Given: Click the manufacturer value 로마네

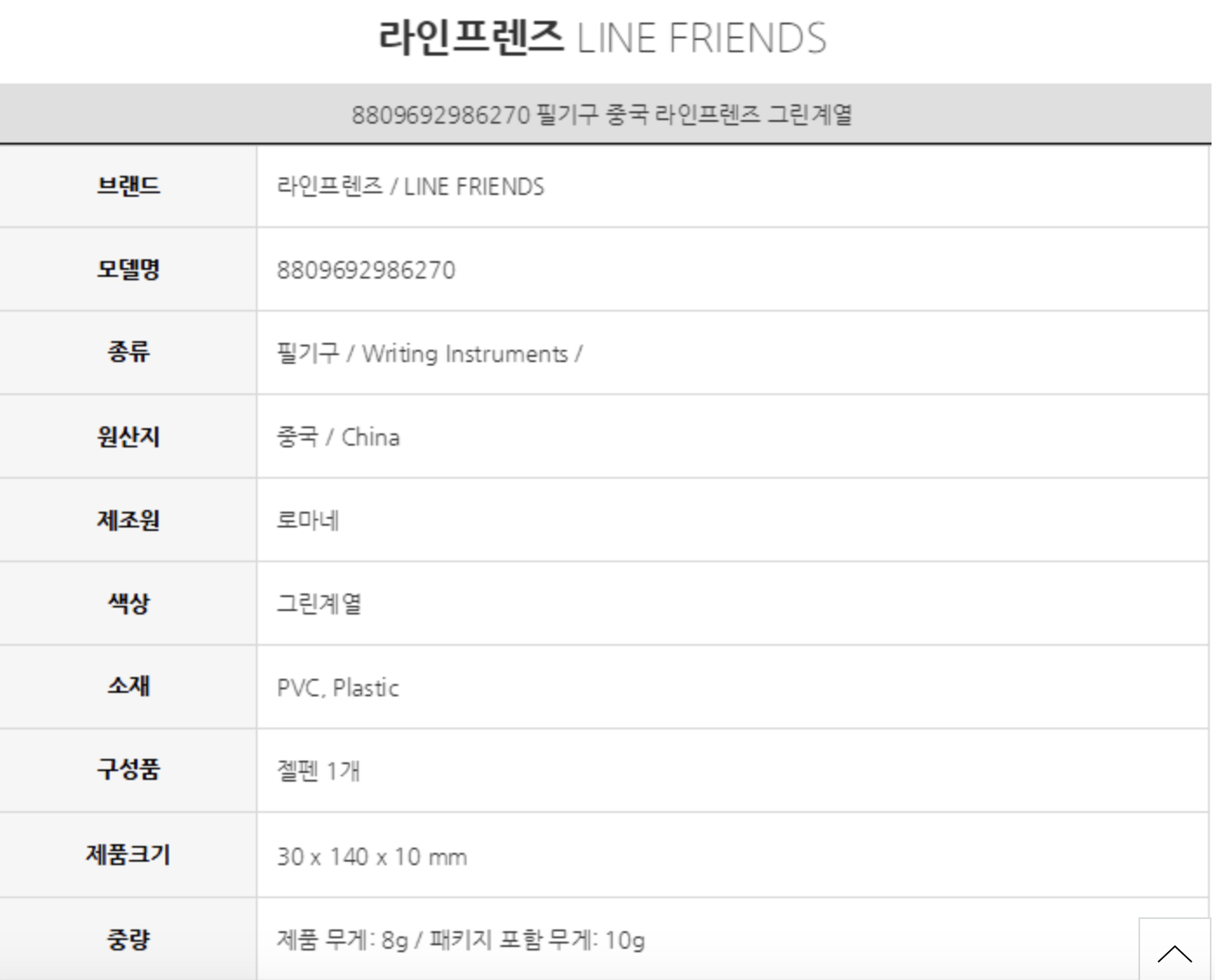Looking at the screenshot, I should click(x=308, y=520).
